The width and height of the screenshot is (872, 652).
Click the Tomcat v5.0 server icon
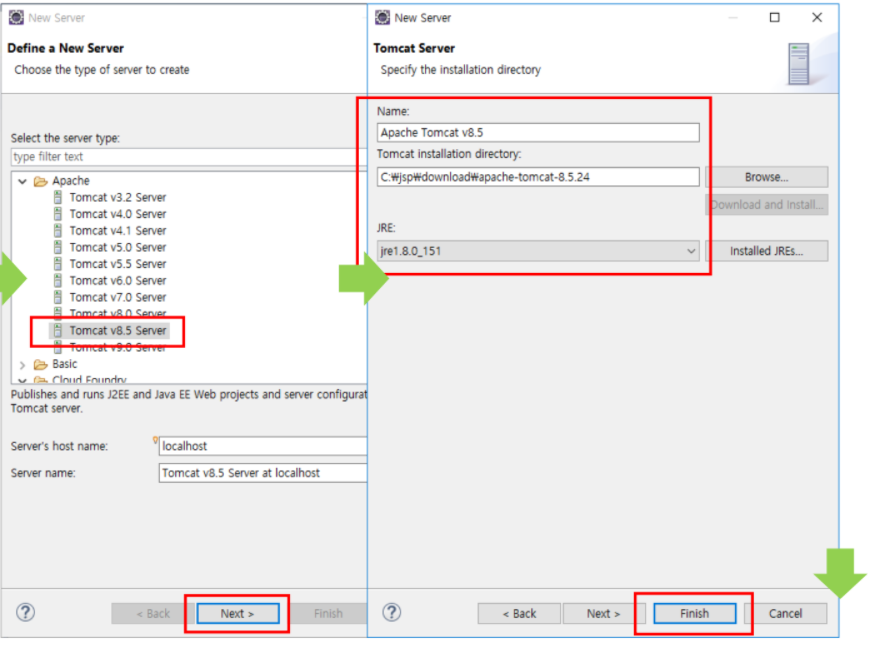tap(58, 248)
